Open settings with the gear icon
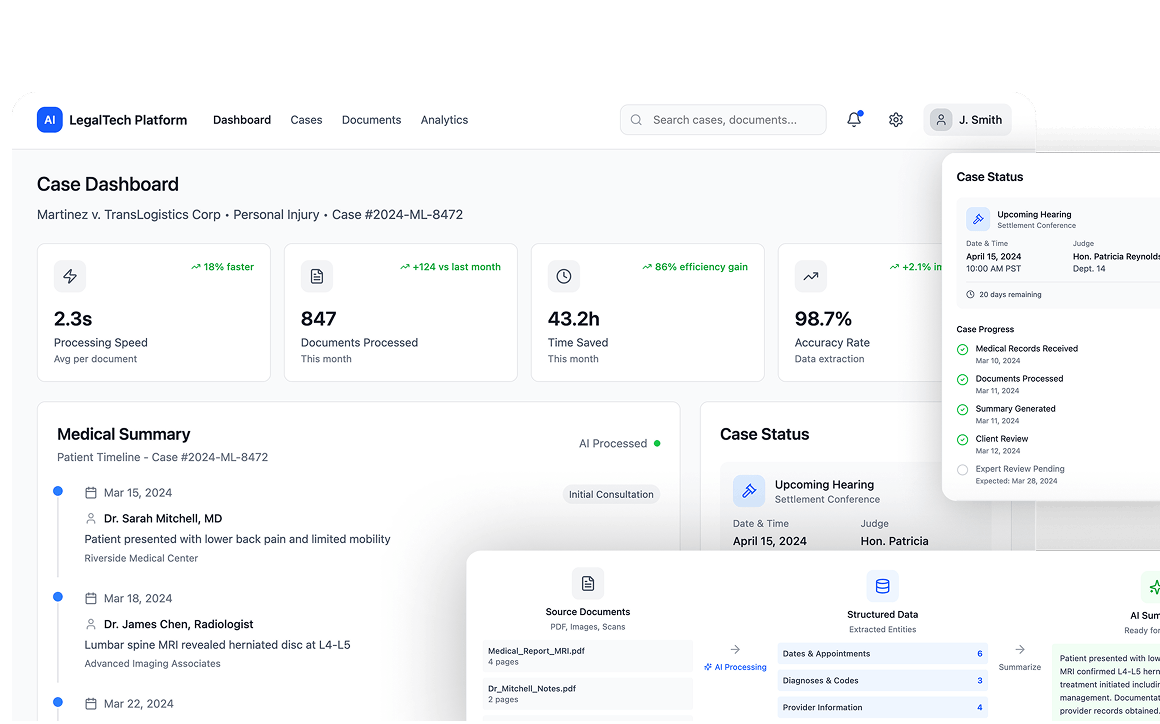1160x724 pixels. pos(895,119)
